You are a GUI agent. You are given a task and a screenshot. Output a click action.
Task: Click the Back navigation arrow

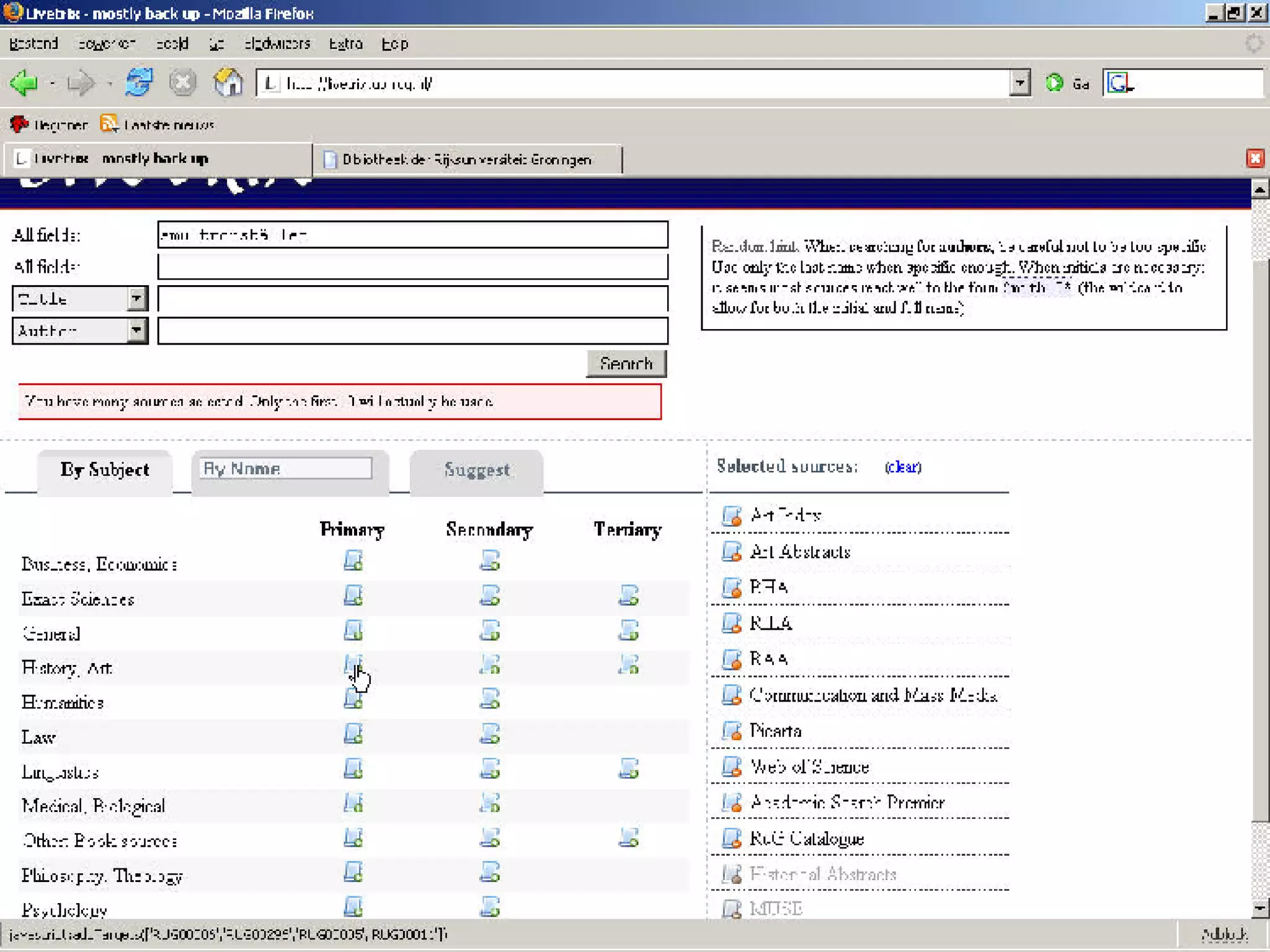[x=25, y=82]
